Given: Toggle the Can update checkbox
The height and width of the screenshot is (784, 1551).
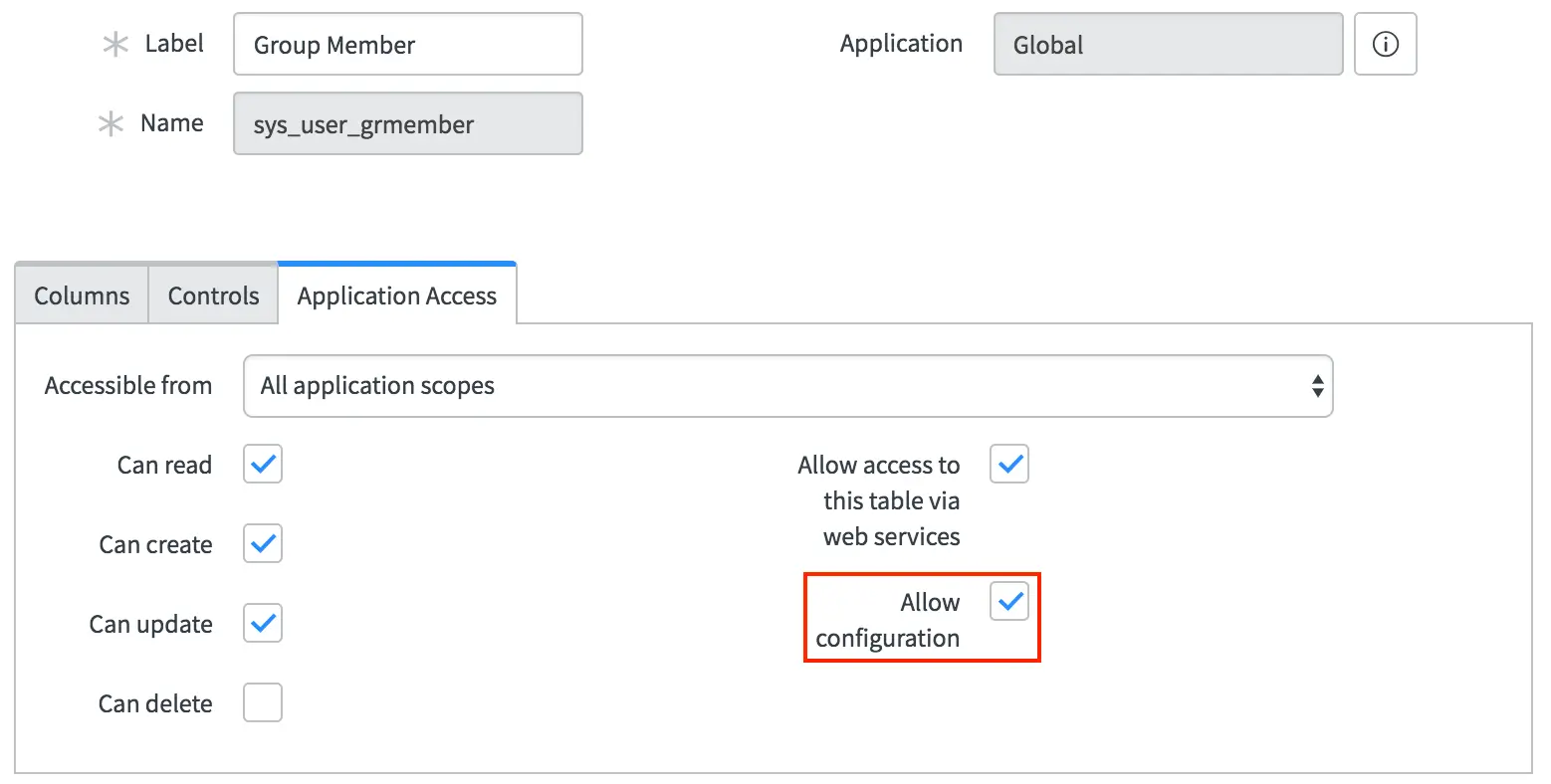Looking at the screenshot, I should (263, 623).
